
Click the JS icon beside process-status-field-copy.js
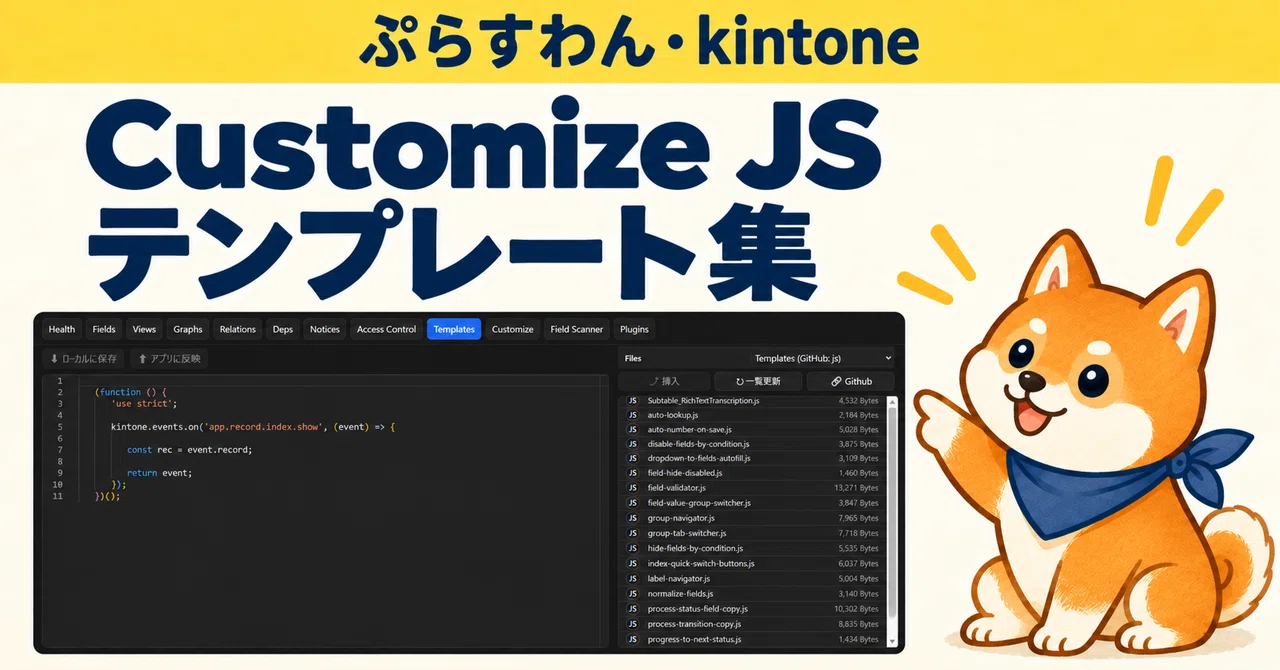(632, 609)
